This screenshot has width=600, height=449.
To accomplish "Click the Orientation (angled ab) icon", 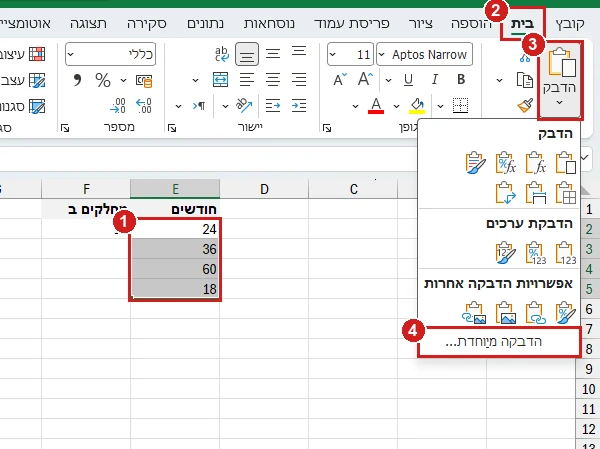I will [244, 105].
